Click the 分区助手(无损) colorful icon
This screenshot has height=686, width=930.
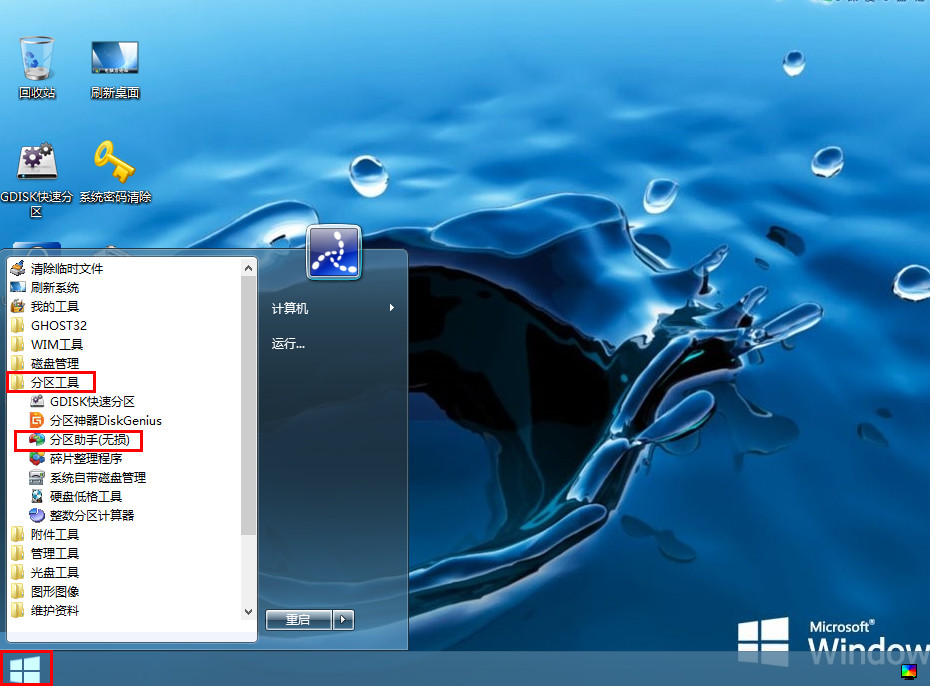click(x=37, y=439)
